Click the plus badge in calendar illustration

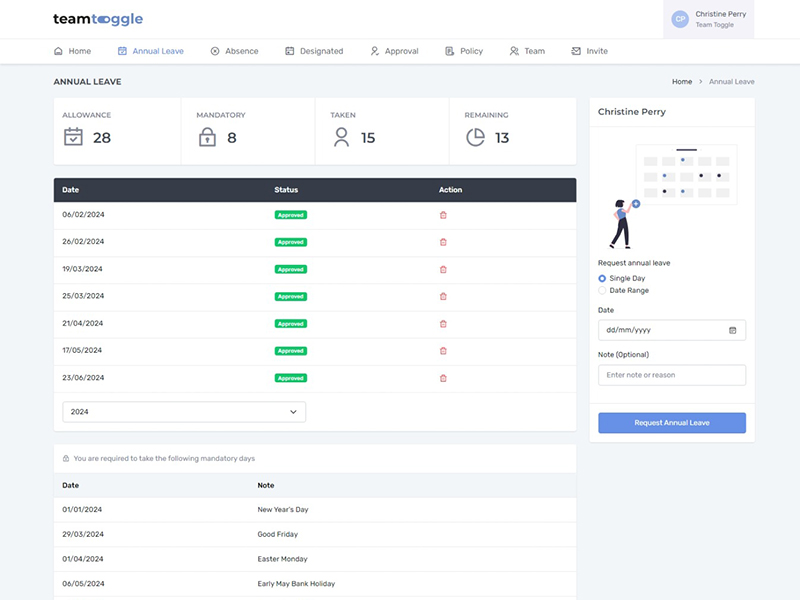coord(636,204)
